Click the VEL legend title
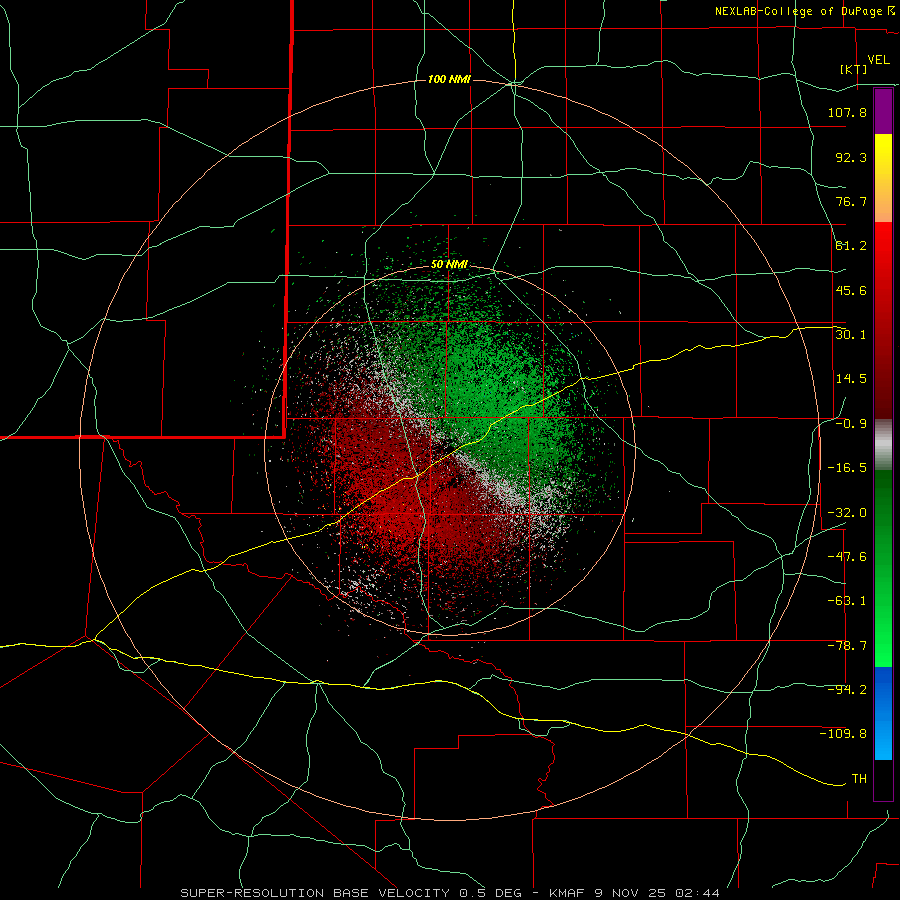Viewport: 900px width, 900px height. [878, 60]
